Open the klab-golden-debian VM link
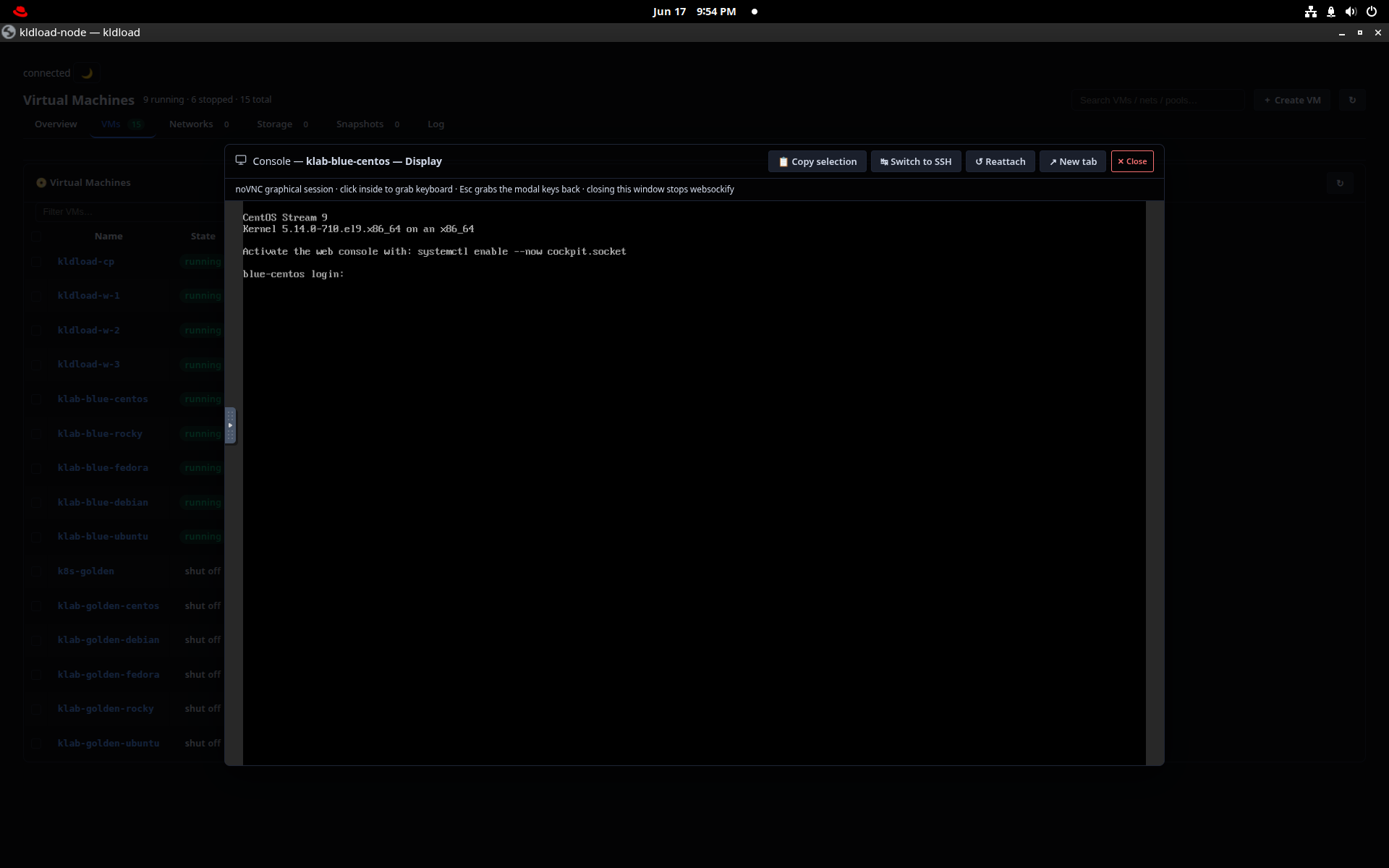 tap(109, 640)
